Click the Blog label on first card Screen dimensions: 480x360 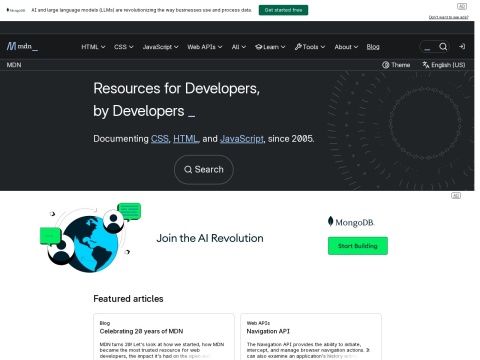point(105,323)
